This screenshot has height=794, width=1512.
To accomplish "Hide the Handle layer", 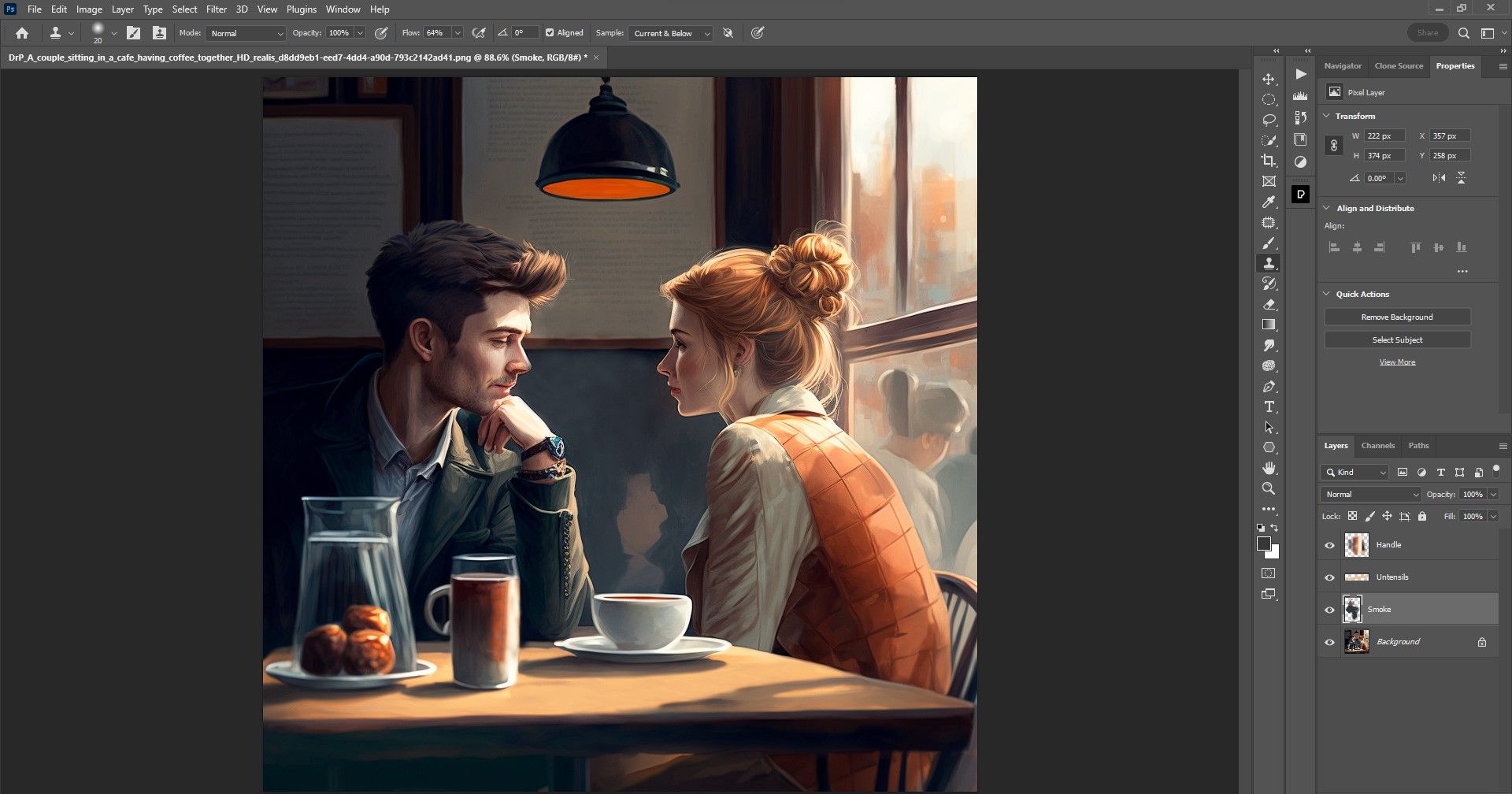I will [1330, 545].
